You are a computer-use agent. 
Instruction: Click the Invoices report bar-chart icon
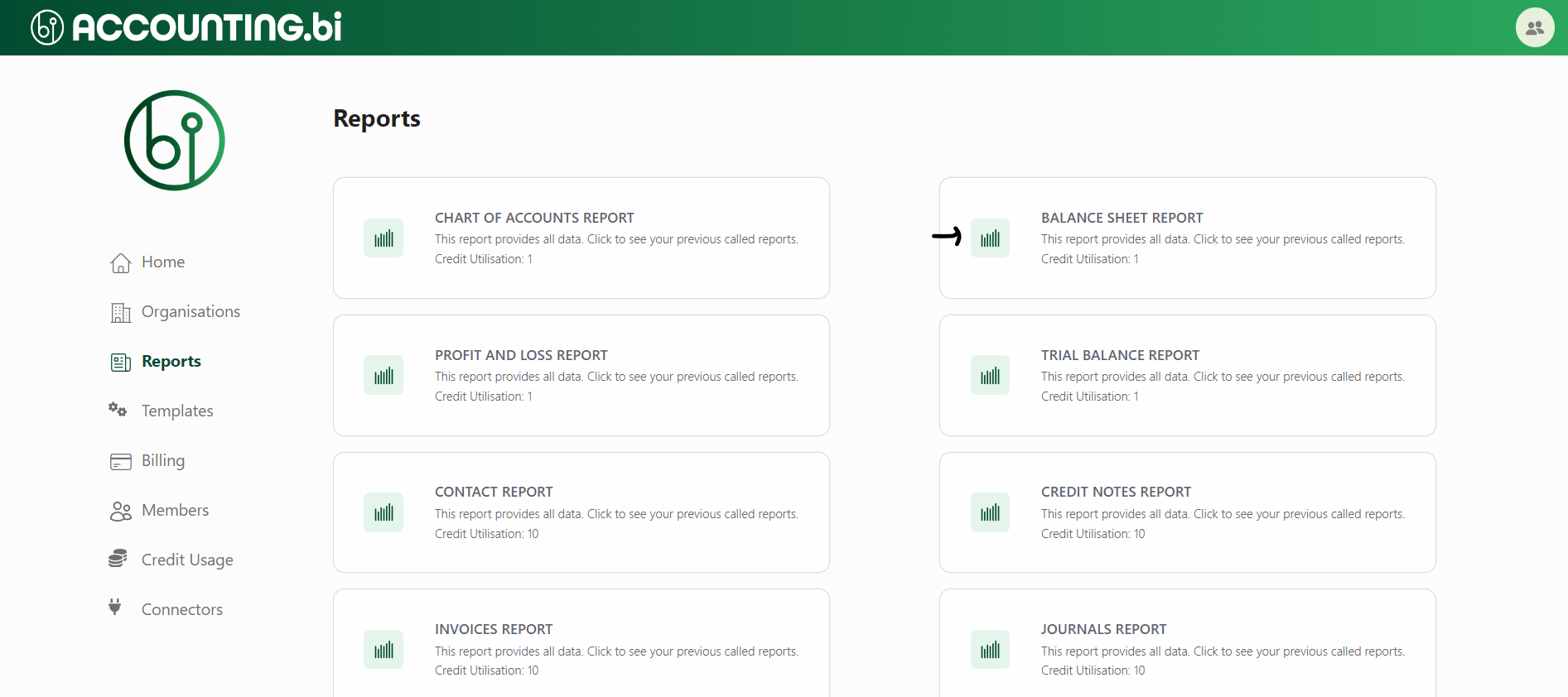384,650
